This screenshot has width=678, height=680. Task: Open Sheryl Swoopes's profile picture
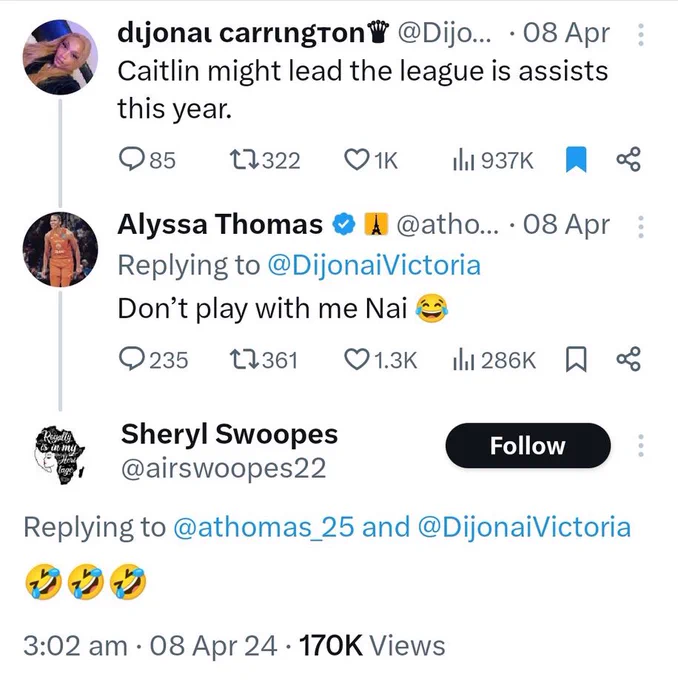coord(60,454)
